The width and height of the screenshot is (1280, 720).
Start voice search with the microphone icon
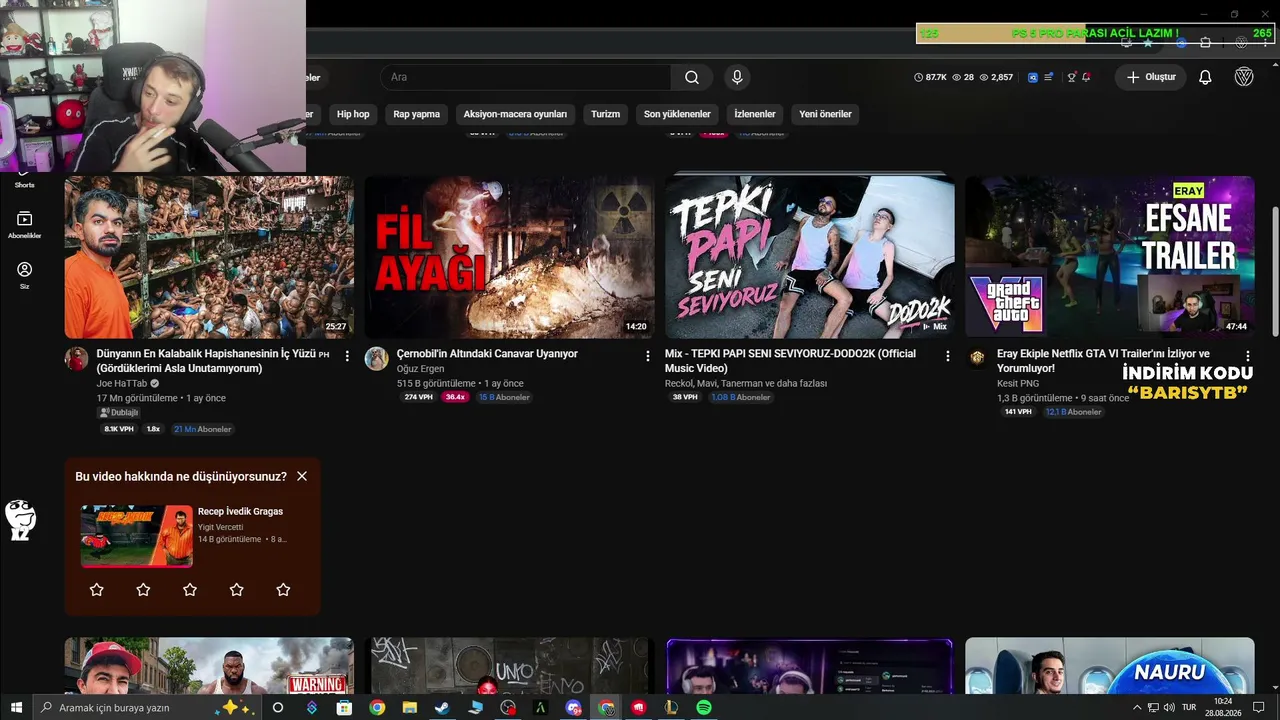point(737,77)
